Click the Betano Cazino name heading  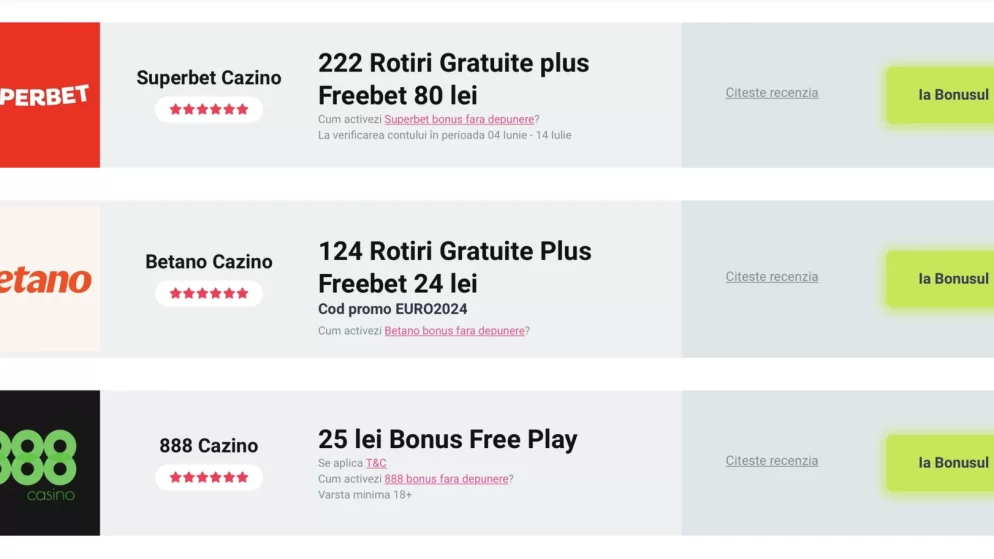(209, 261)
